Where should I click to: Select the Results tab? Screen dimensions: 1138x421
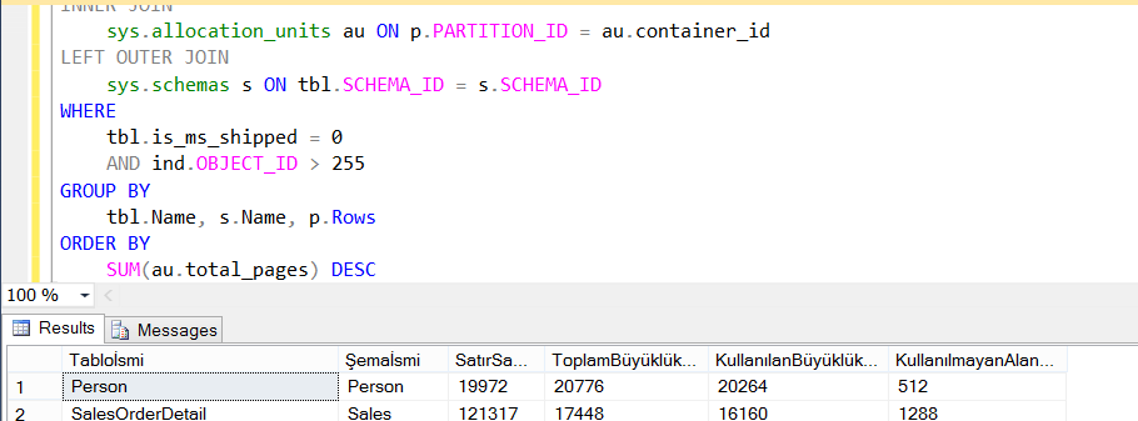pyautogui.click(x=66, y=328)
